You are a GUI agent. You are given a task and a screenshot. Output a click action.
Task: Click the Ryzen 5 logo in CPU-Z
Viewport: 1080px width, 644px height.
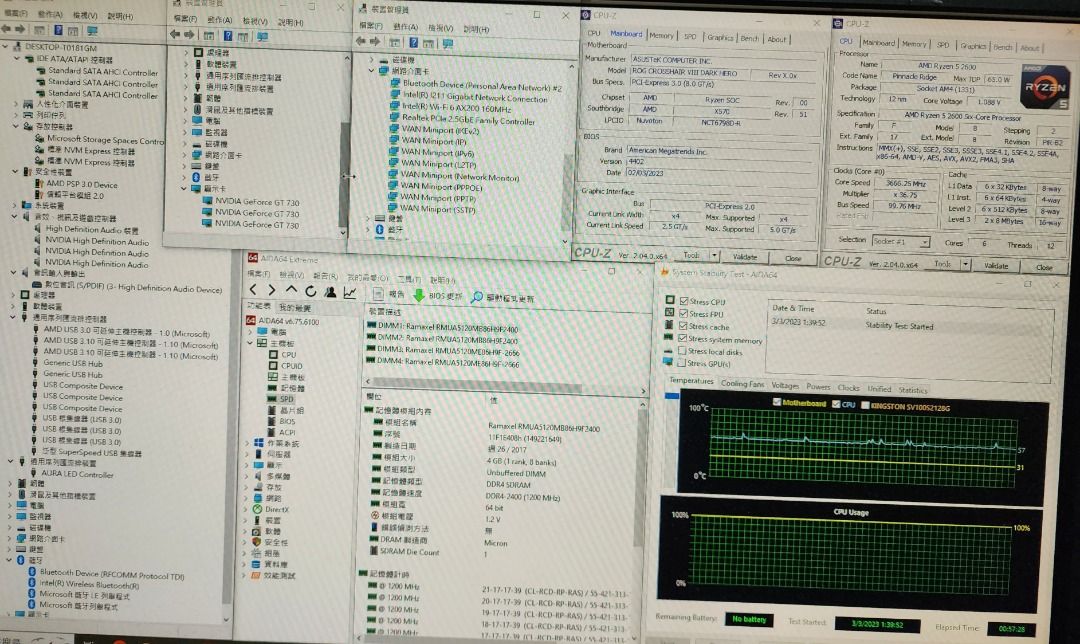(x=1044, y=87)
